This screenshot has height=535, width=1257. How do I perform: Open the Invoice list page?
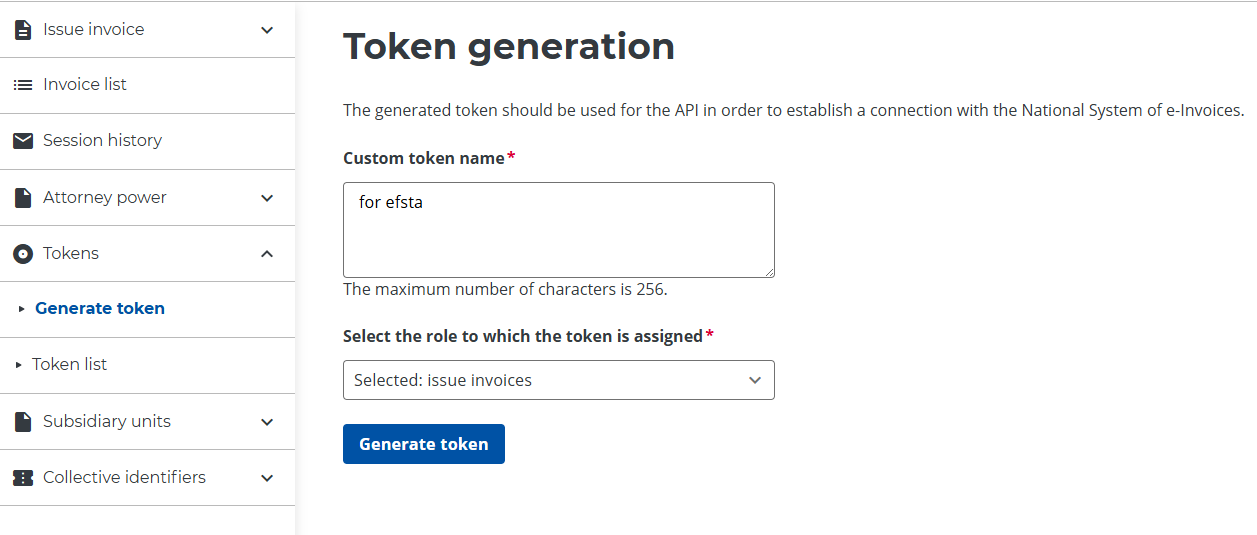point(85,85)
